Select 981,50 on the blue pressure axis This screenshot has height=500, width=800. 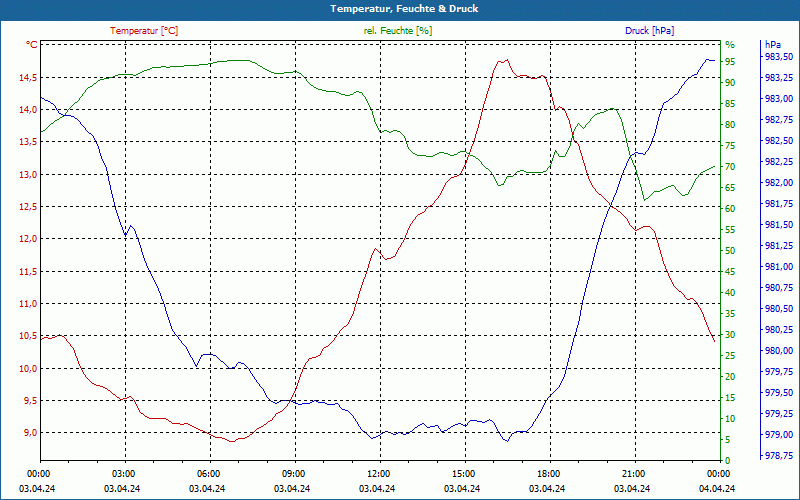coord(779,224)
